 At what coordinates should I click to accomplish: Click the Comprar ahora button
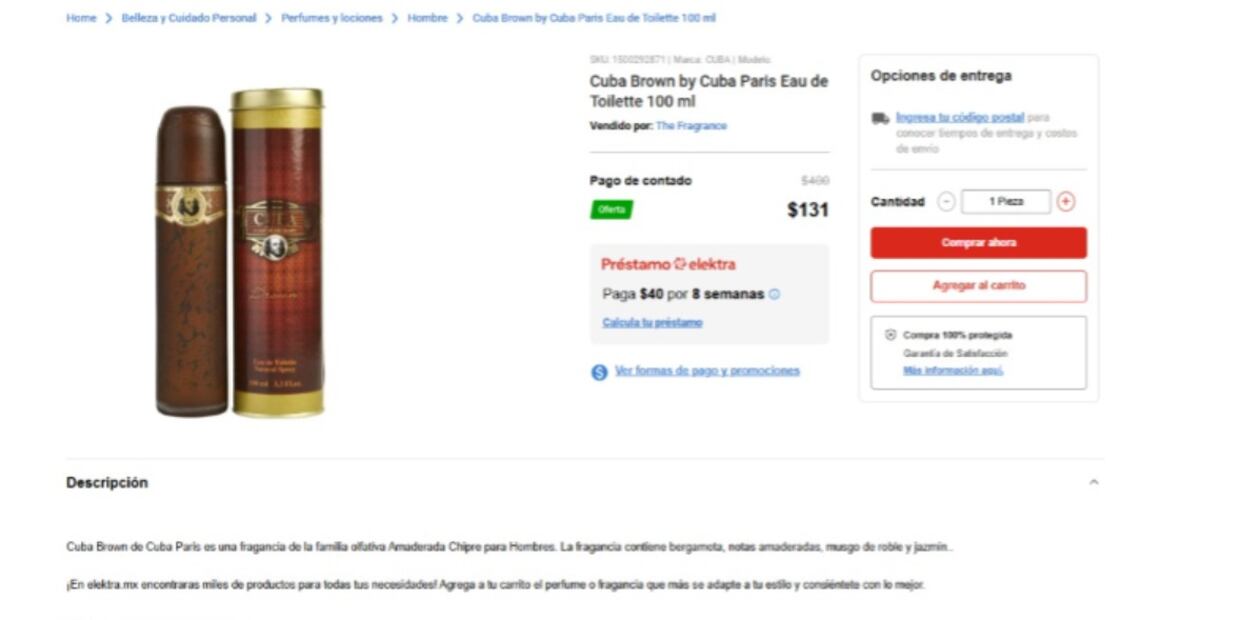(x=978, y=243)
